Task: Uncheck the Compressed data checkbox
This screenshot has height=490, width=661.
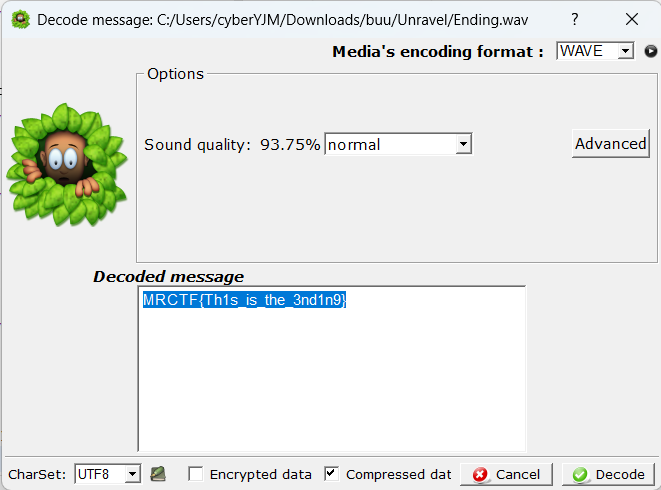Action: (331, 474)
